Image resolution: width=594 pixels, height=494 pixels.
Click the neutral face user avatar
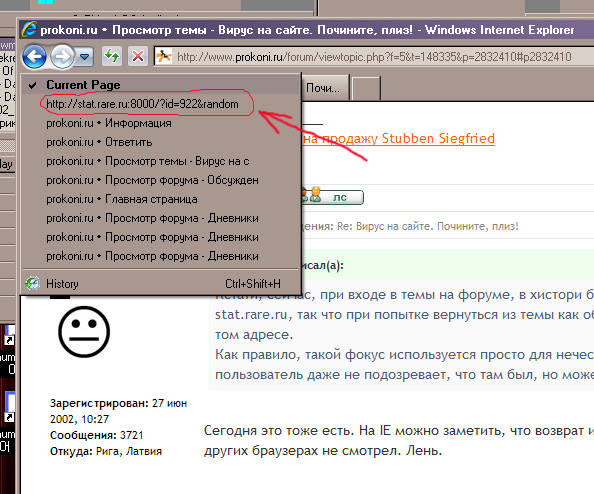click(x=84, y=331)
